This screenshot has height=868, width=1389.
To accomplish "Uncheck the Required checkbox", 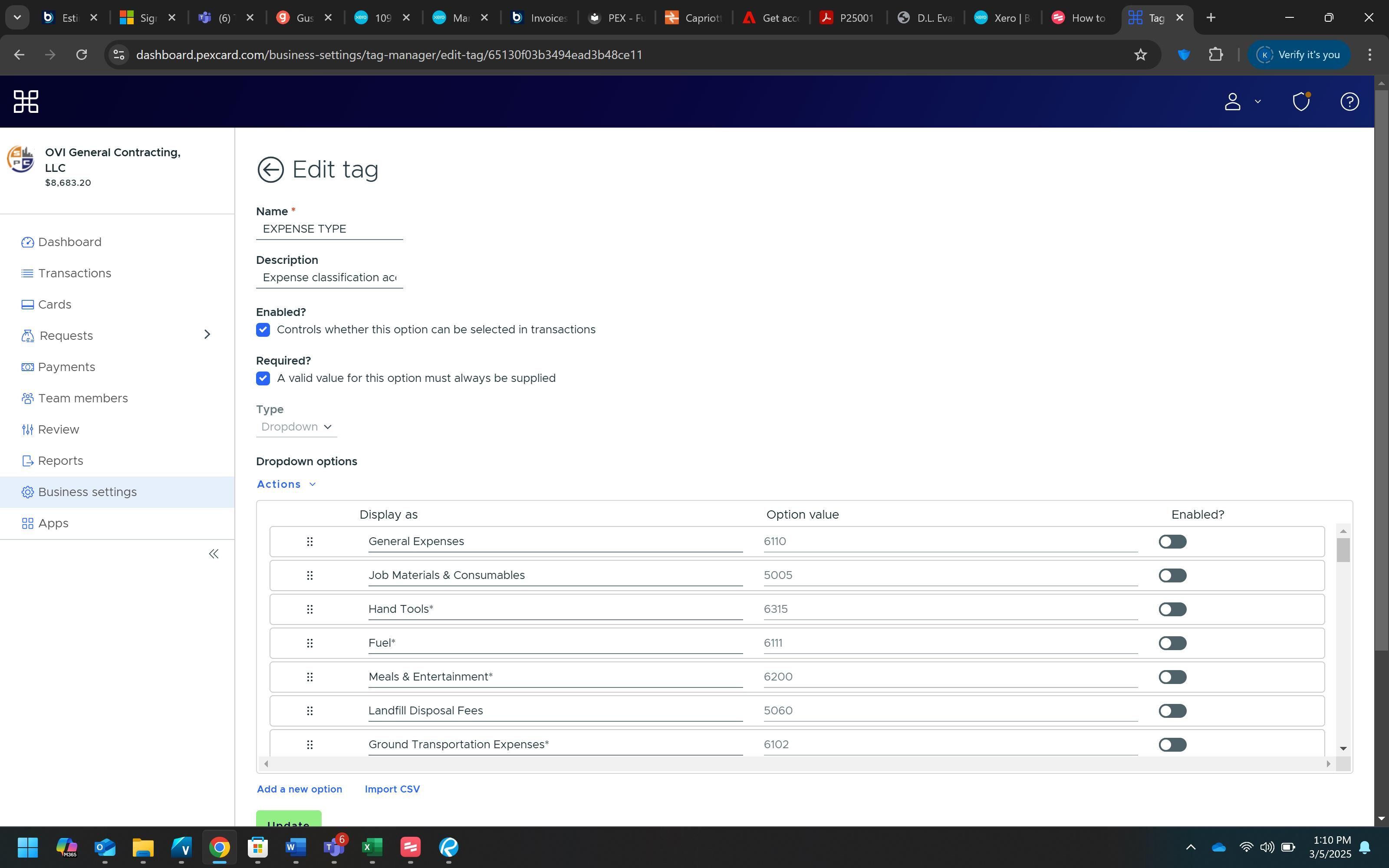I will [263, 378].
